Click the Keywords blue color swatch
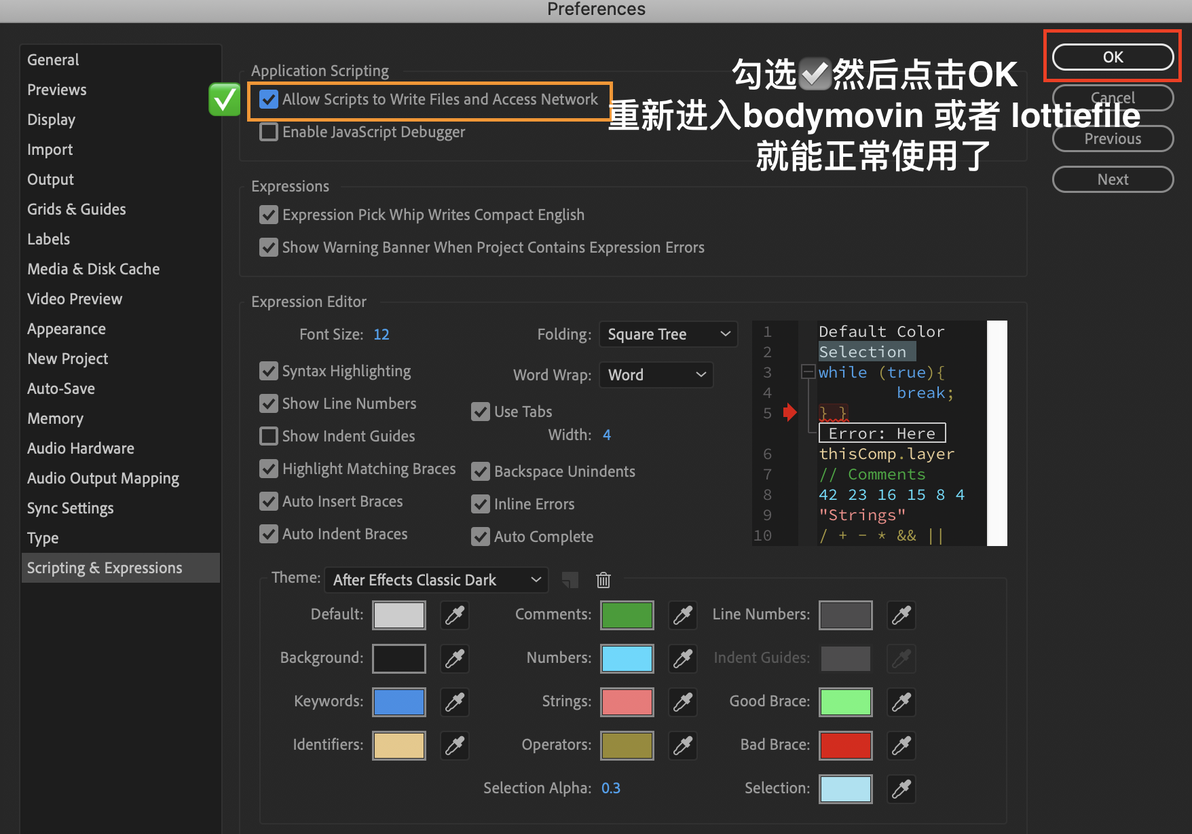The height and width of the screenshot is (834, 1192). pos(399,702)
